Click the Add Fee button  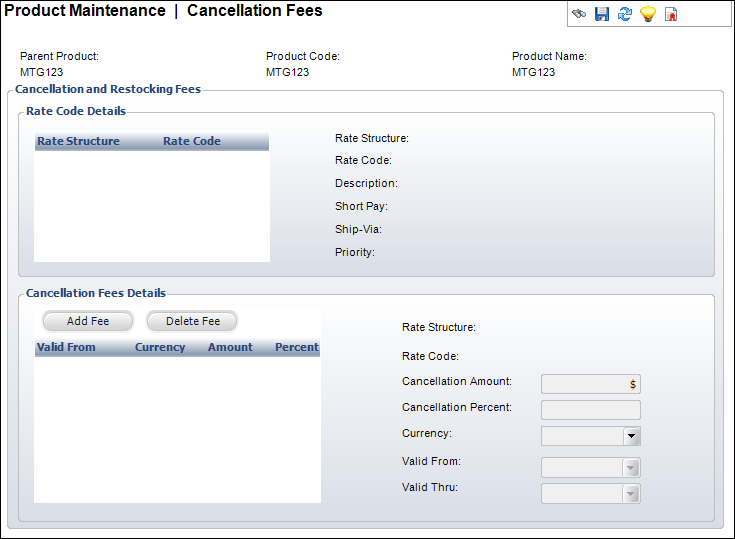coord(88,321)
